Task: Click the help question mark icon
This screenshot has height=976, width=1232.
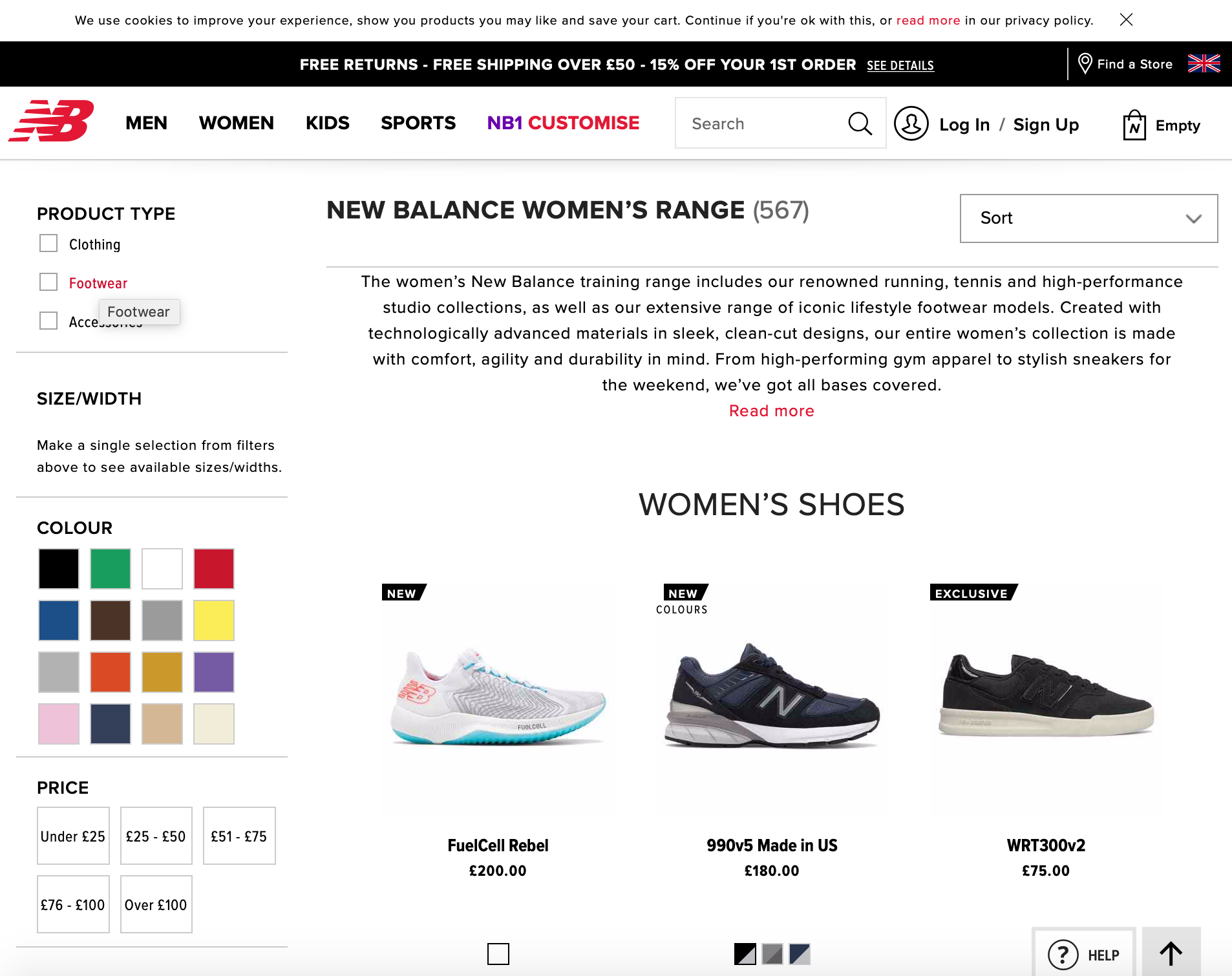Action: [1063, 955]
